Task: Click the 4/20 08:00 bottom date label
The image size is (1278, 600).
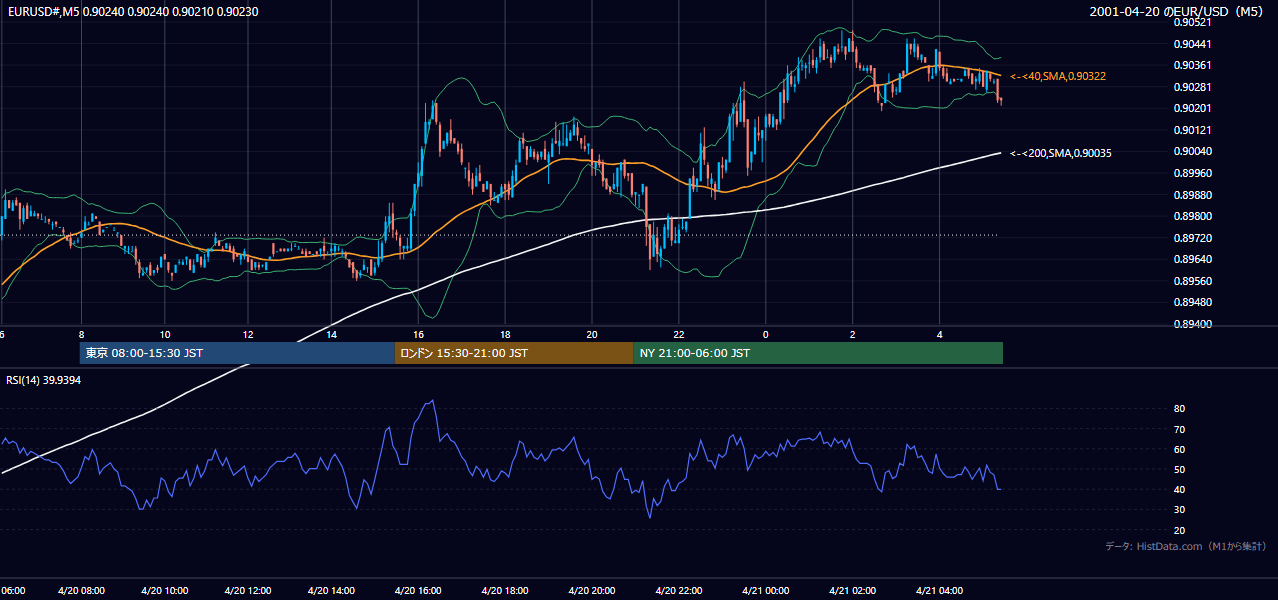Action: (x=80, y=591)
